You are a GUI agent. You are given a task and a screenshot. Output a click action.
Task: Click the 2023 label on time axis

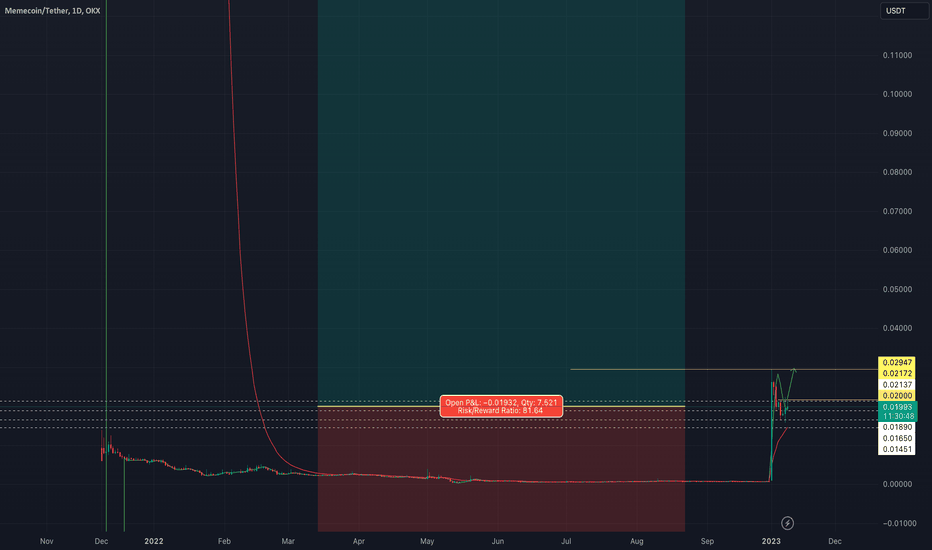click(x=771, y=541)
